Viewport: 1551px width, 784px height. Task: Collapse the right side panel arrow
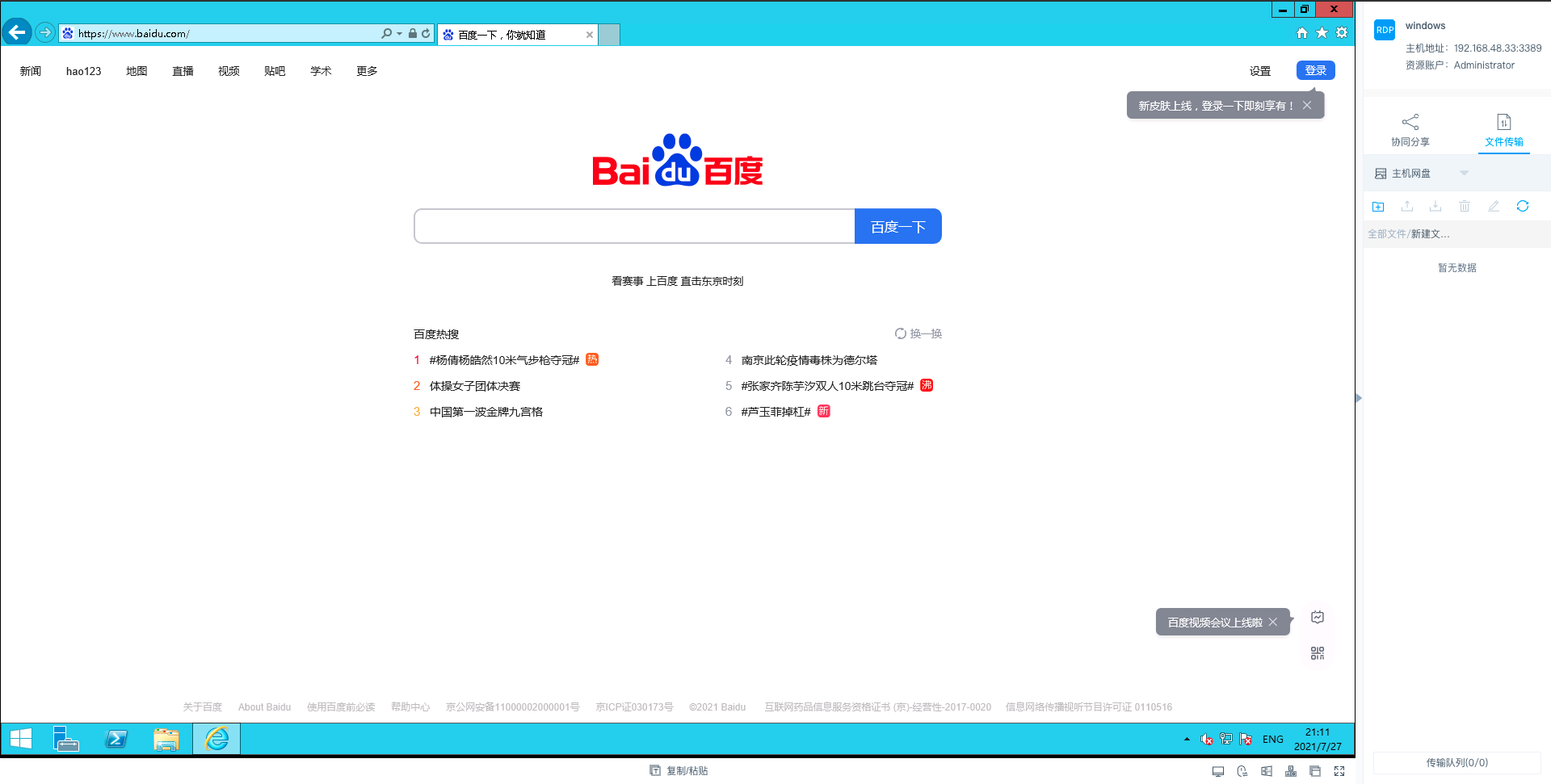(x=1359, y=398)
